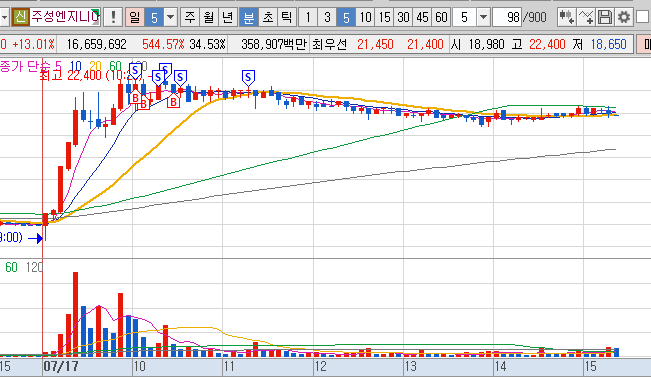This screenshot has width=651, height=377.
Task: Click the 07/17 date label on time axis
Action: click(61, 367)
